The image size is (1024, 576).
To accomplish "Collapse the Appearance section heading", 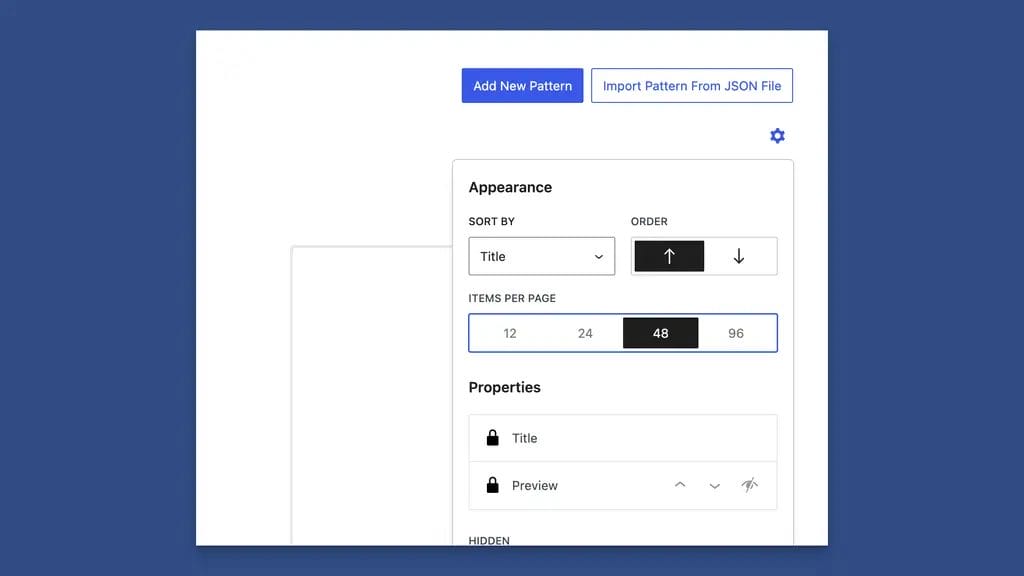I will 510,187.
